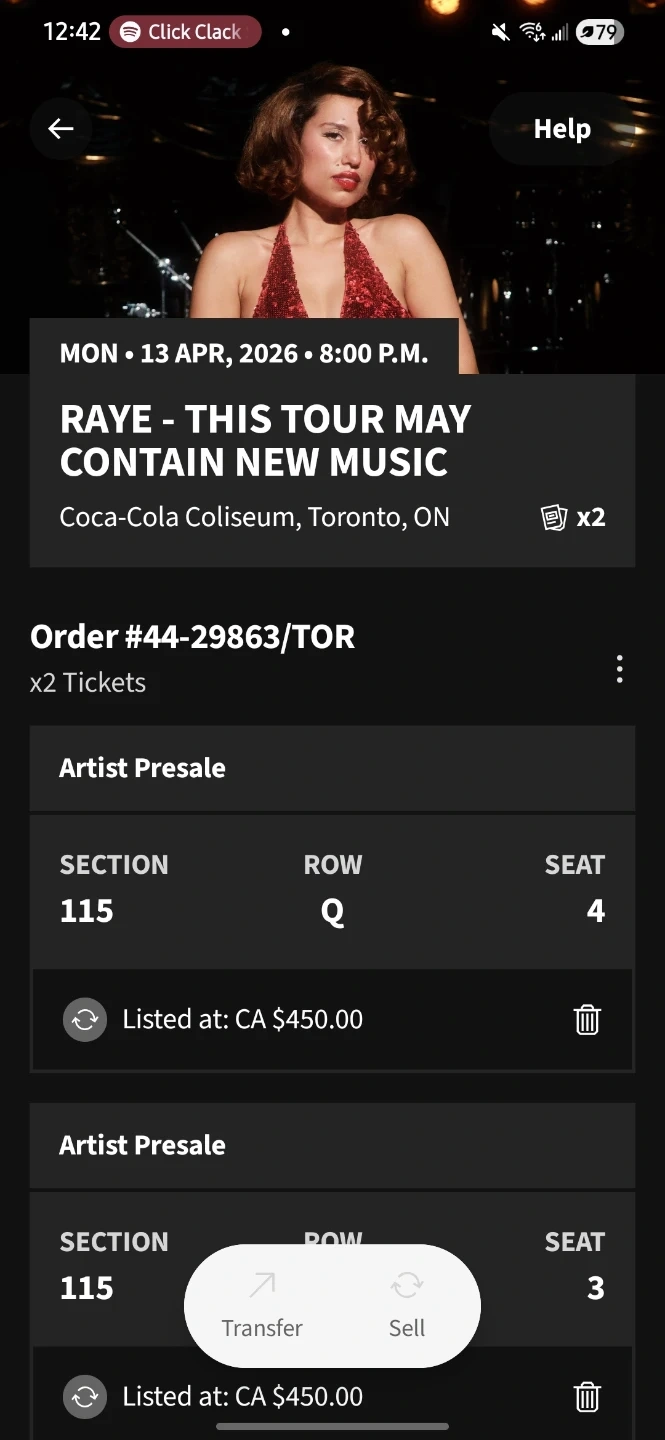Tap the Section 115 Row Q seat details
Screen dimensions: 665x1440
coord(332,889)
